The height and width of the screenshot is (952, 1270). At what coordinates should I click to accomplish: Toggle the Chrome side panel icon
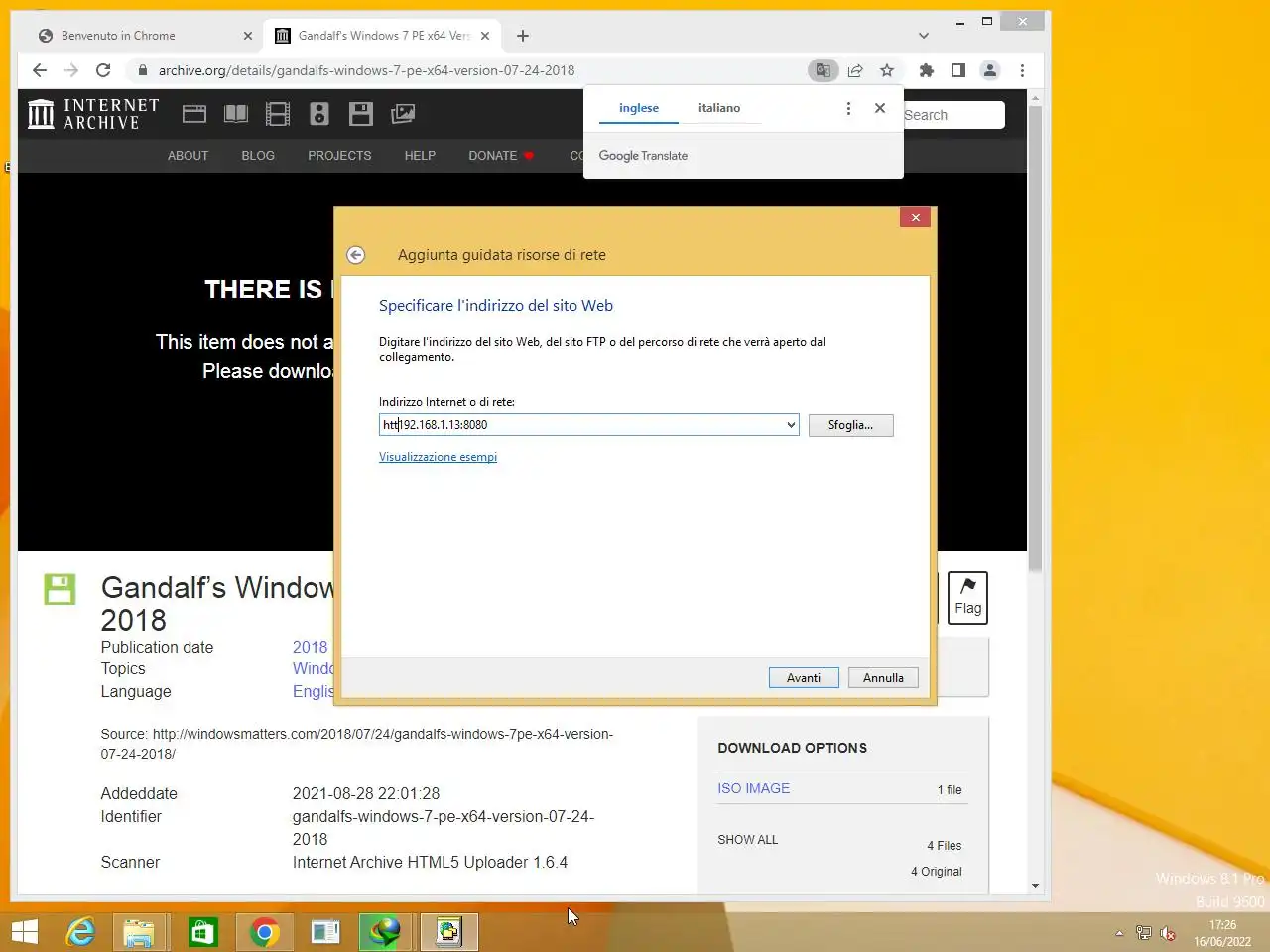click(958, 70)
